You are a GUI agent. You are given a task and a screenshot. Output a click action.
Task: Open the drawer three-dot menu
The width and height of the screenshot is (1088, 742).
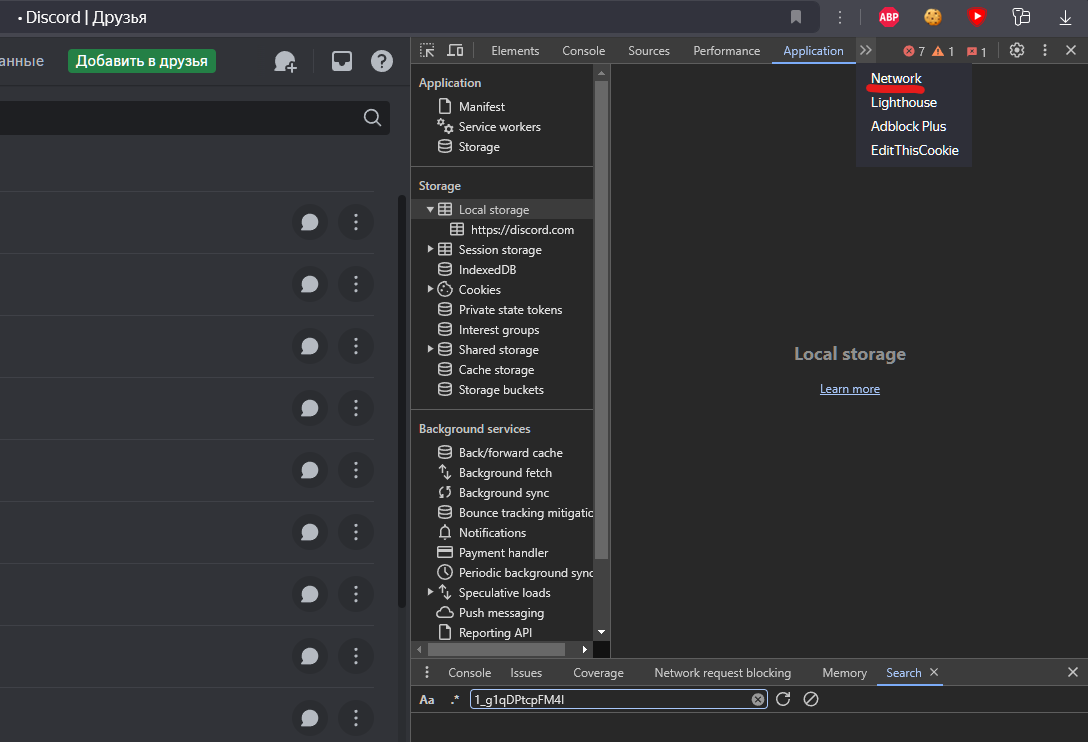(x=427, y=672)
